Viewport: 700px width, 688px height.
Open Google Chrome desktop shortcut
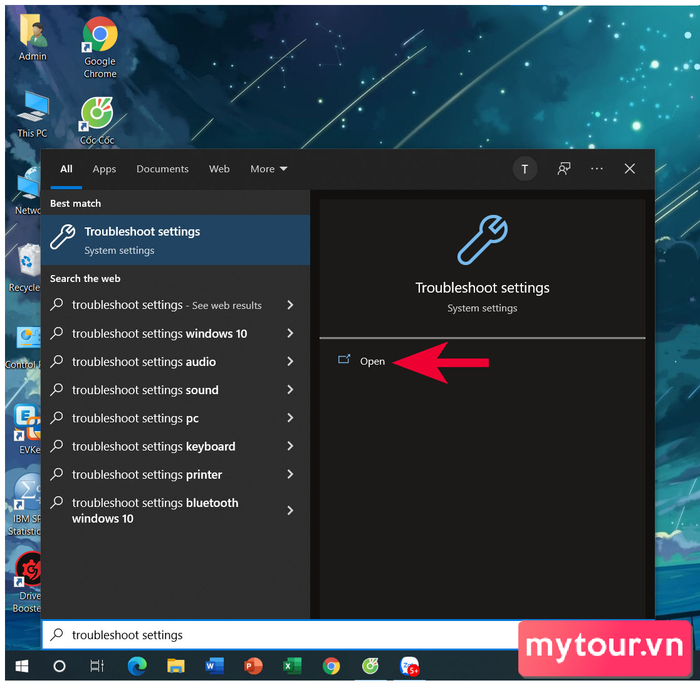100,47
